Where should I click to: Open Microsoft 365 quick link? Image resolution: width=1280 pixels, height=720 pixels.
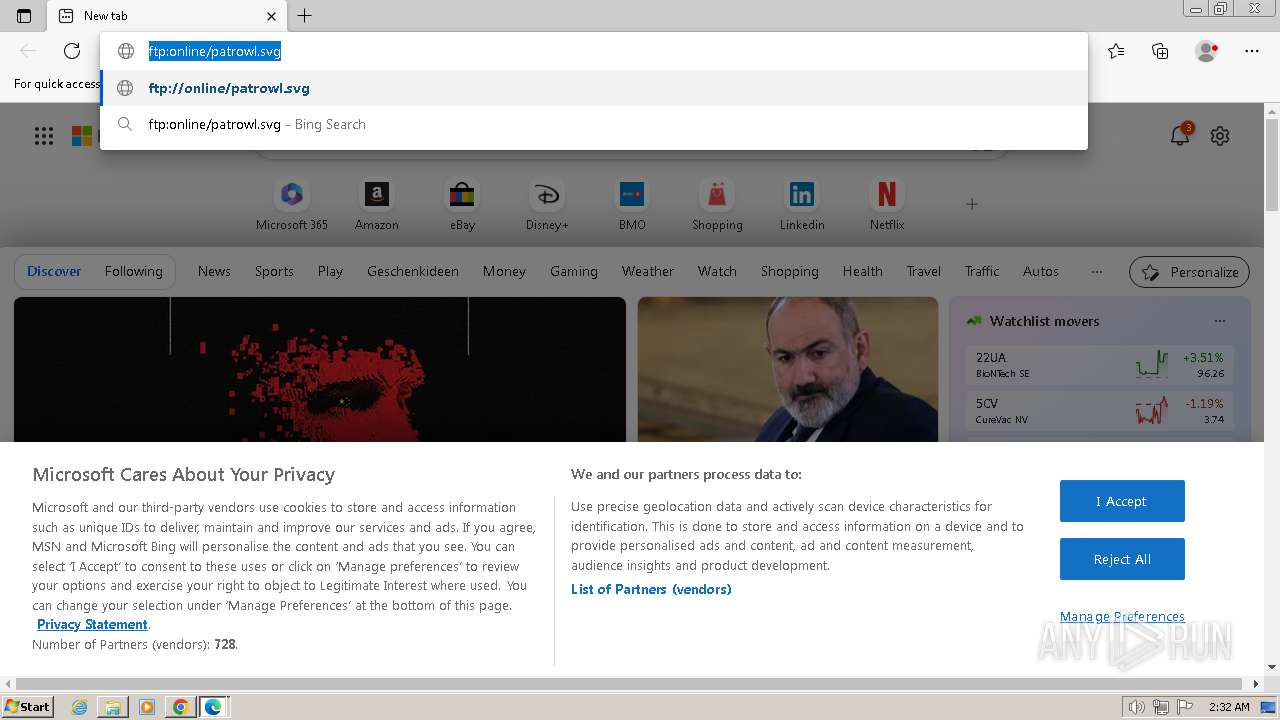[x=292, y=205]
